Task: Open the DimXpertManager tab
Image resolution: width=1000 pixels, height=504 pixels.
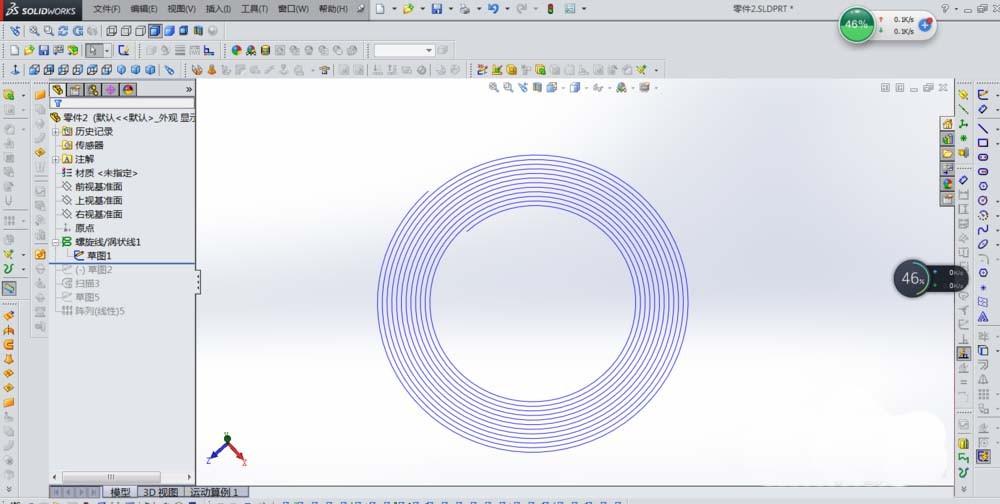Action: [x=110, y=90]
